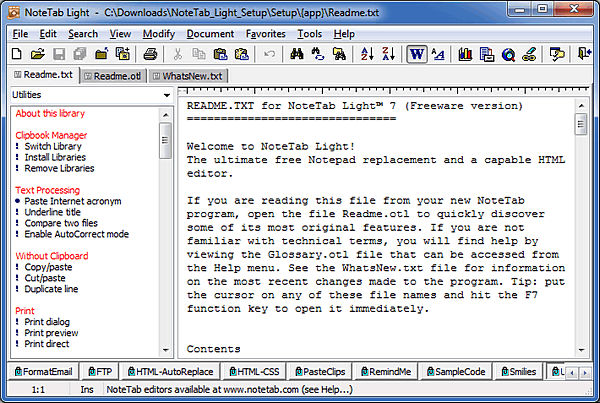Screen dimensions: 600x403
Task: Select Underline title clip
Action: tap(52, 212)
